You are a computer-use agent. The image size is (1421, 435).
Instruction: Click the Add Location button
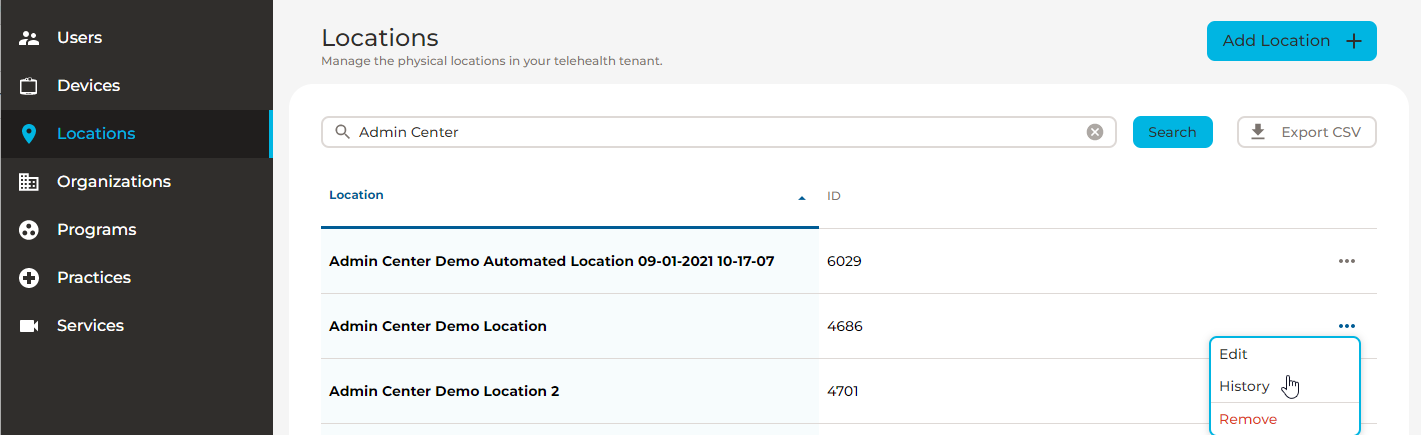pyautogui.click(x=1291, y=41)
